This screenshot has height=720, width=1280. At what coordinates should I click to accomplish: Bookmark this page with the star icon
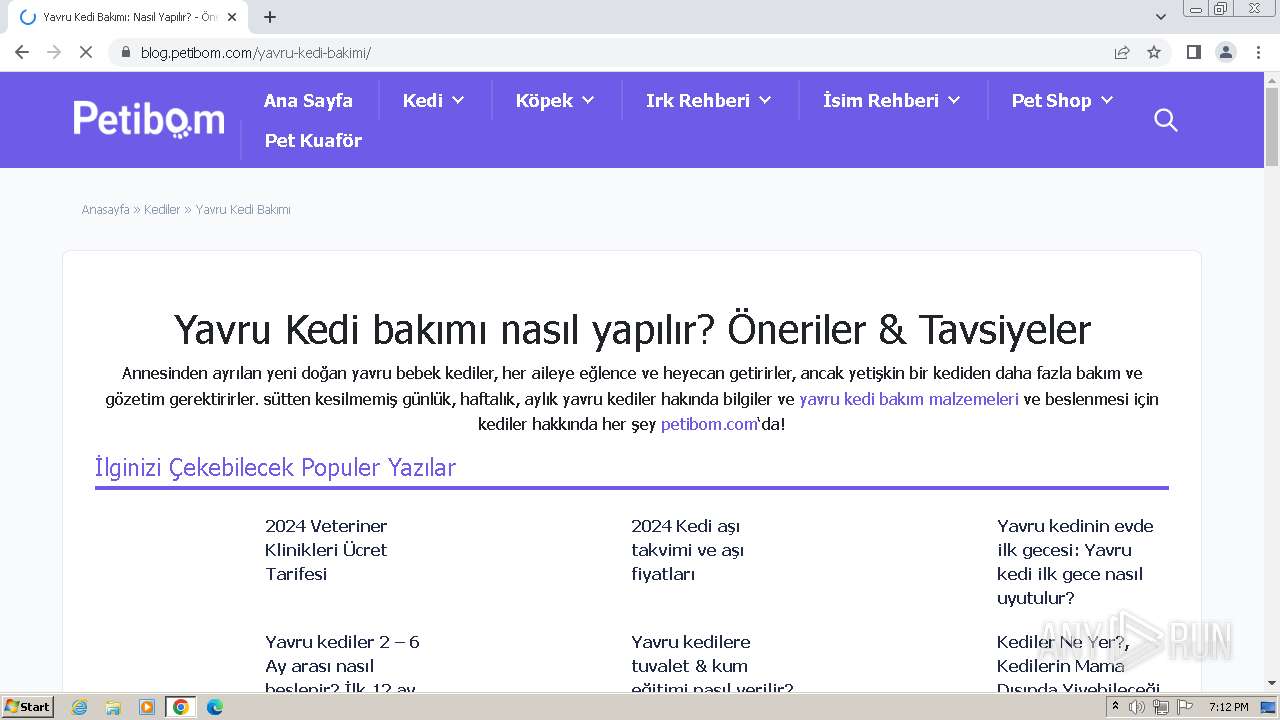click(1154, 52)
